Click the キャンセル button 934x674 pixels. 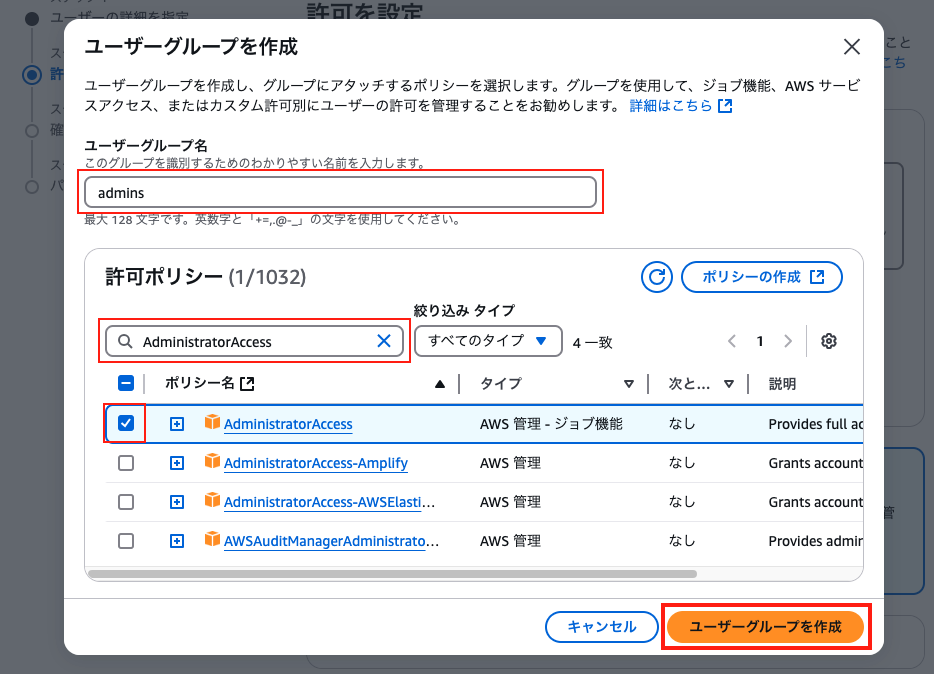(602, 626)
